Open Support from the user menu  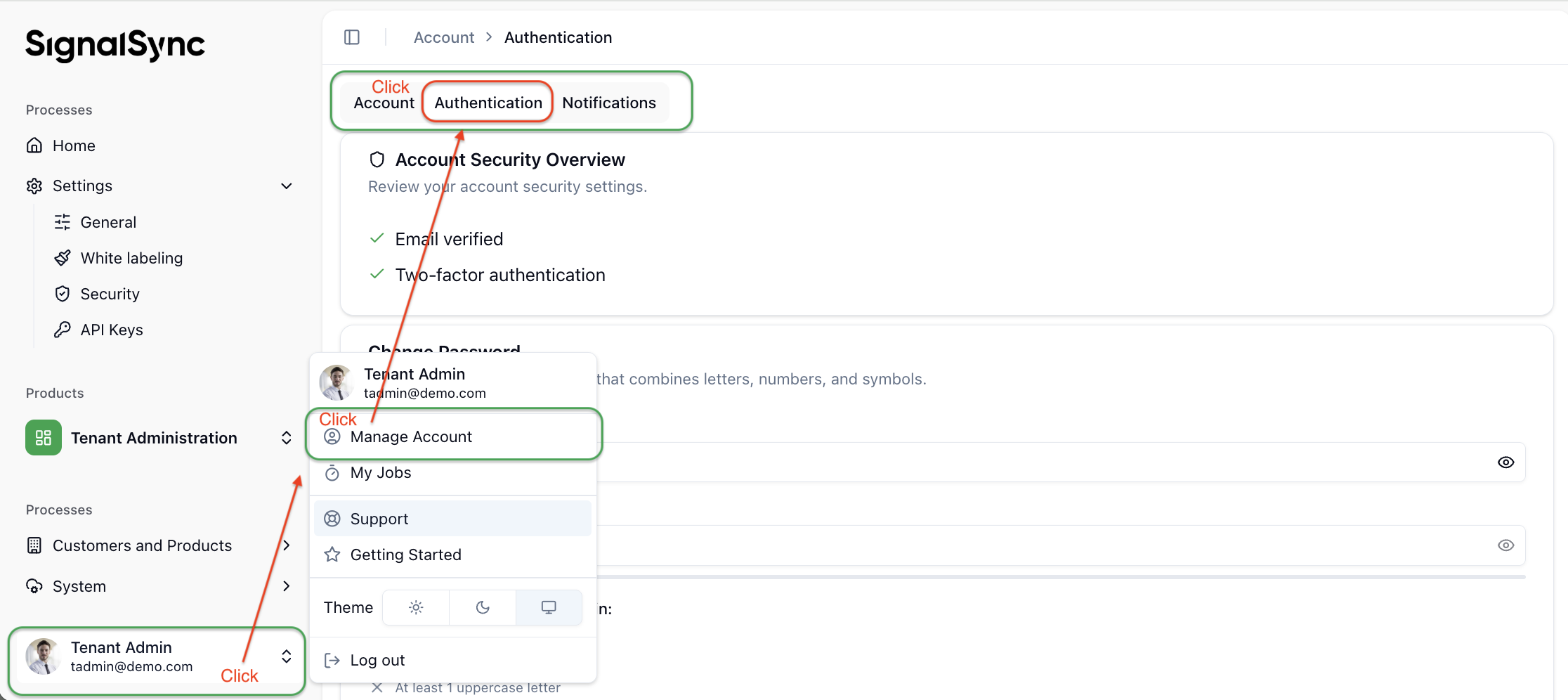click(453, 519)
